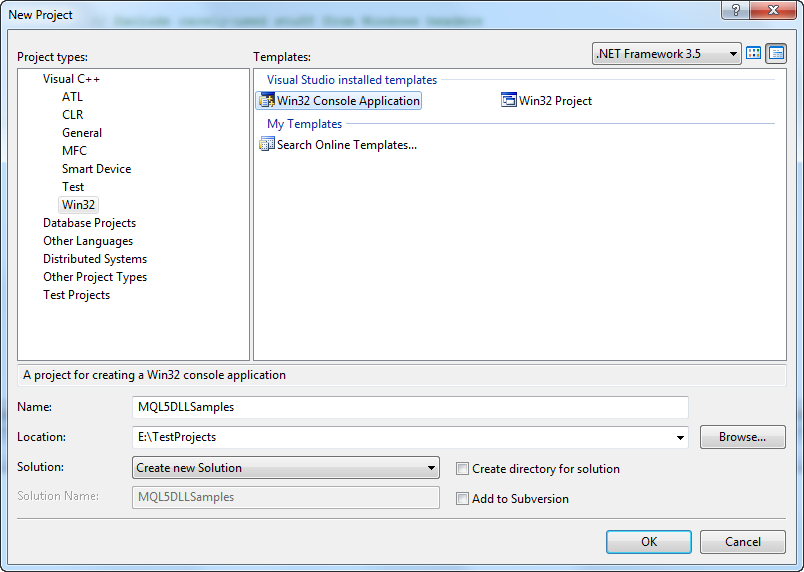
Task: Select Test Projects category
Action: (76, 295)
